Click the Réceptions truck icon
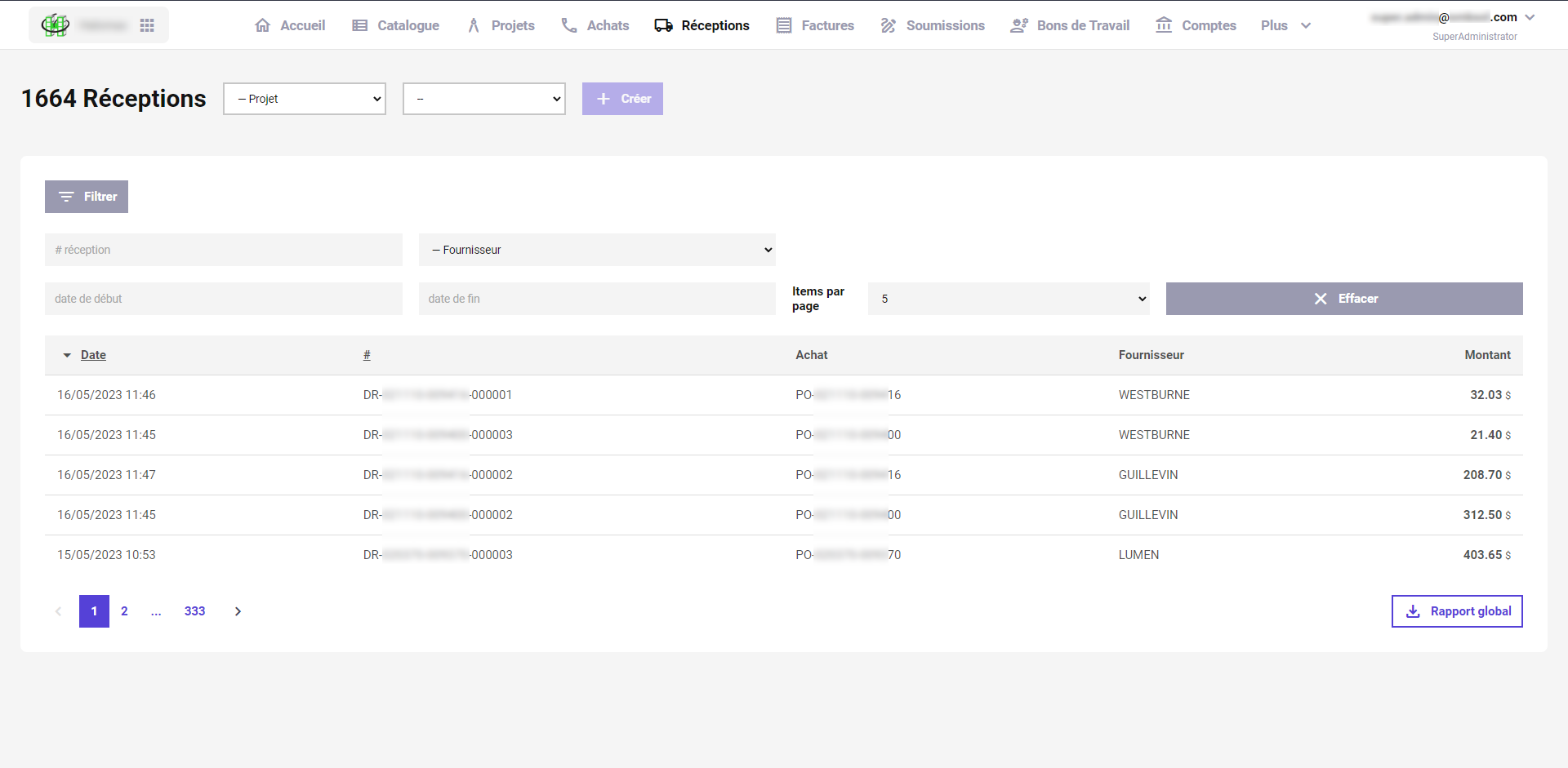The height and width of the screenshot is (768, 1568). (662, 25)
